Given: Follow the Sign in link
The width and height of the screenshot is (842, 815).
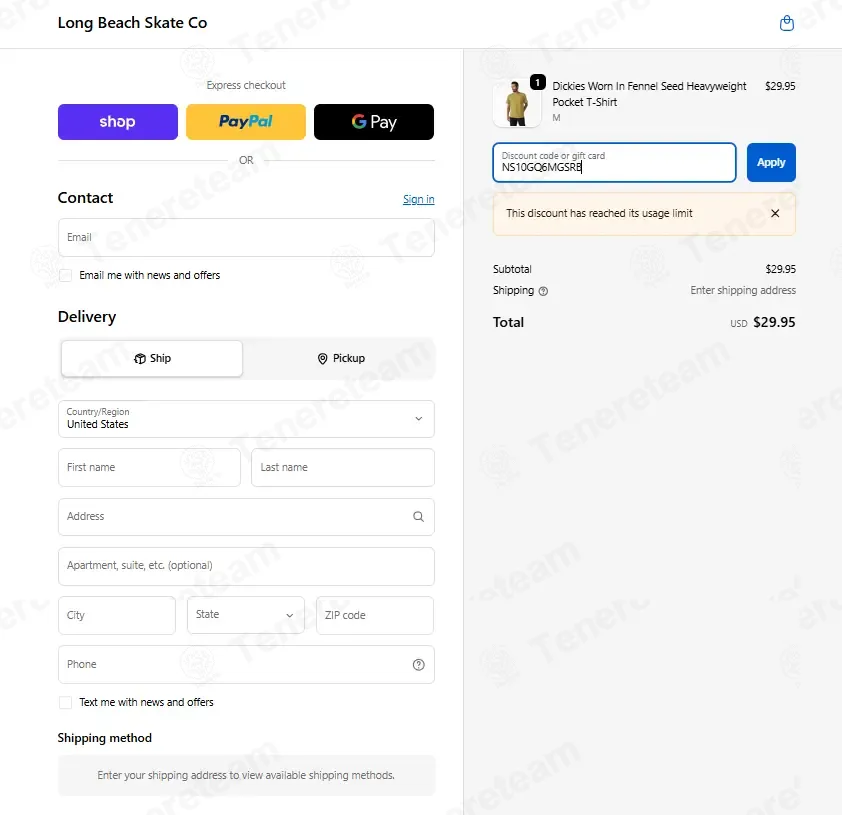Looking at the screenshot, I should pos(418,199).
